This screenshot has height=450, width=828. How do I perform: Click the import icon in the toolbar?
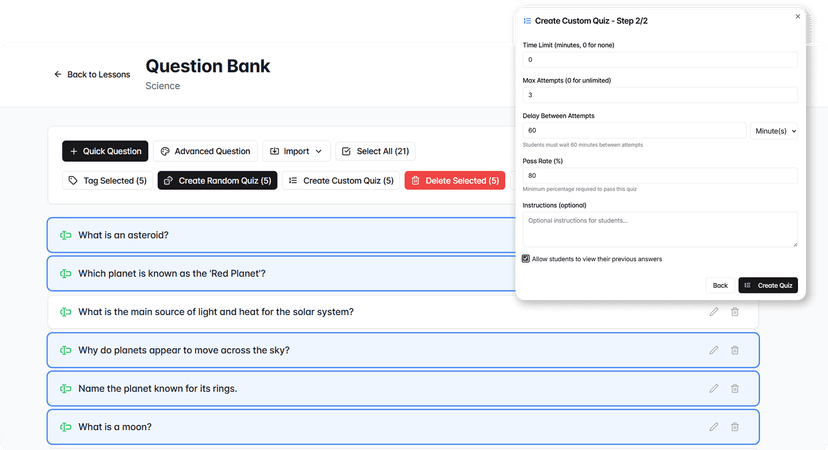tap(275, 151)
